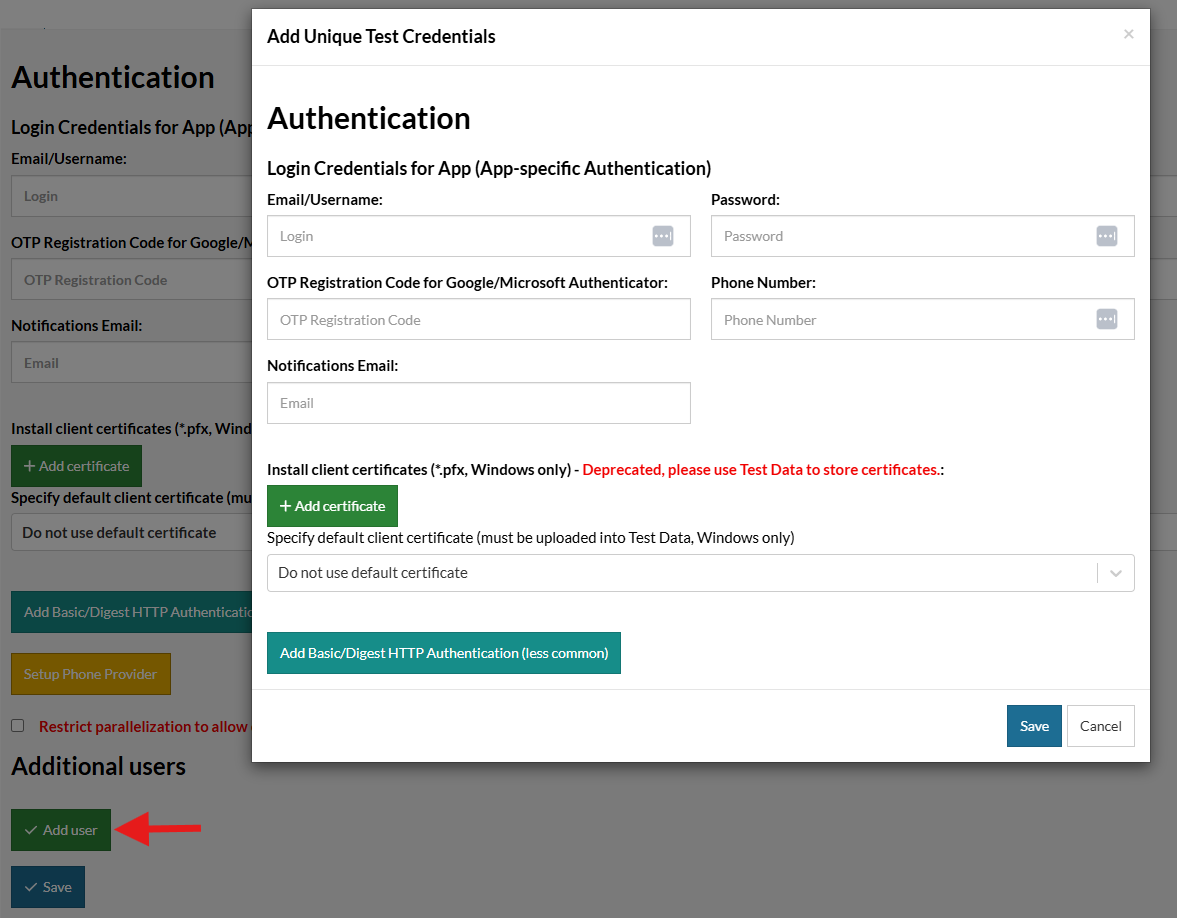Click the dropdown chevron arrow in dialog

click(1115, 573)
